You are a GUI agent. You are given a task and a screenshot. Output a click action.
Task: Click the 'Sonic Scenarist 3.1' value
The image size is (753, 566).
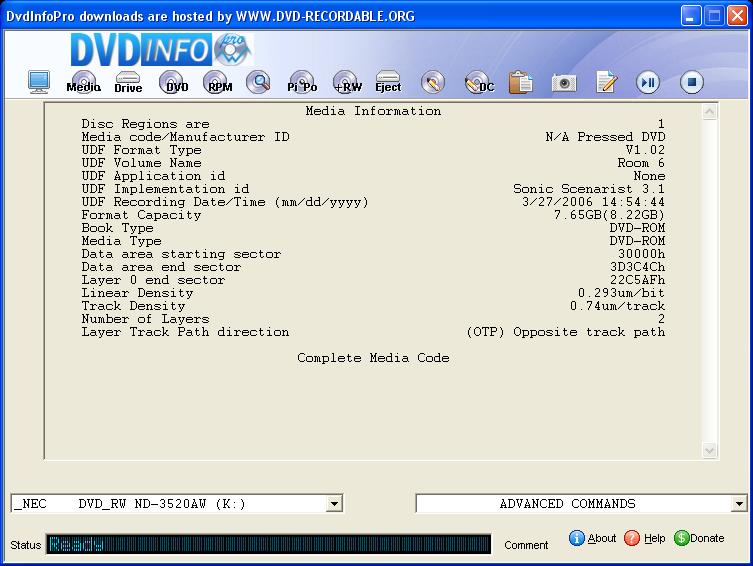point(589,189)
